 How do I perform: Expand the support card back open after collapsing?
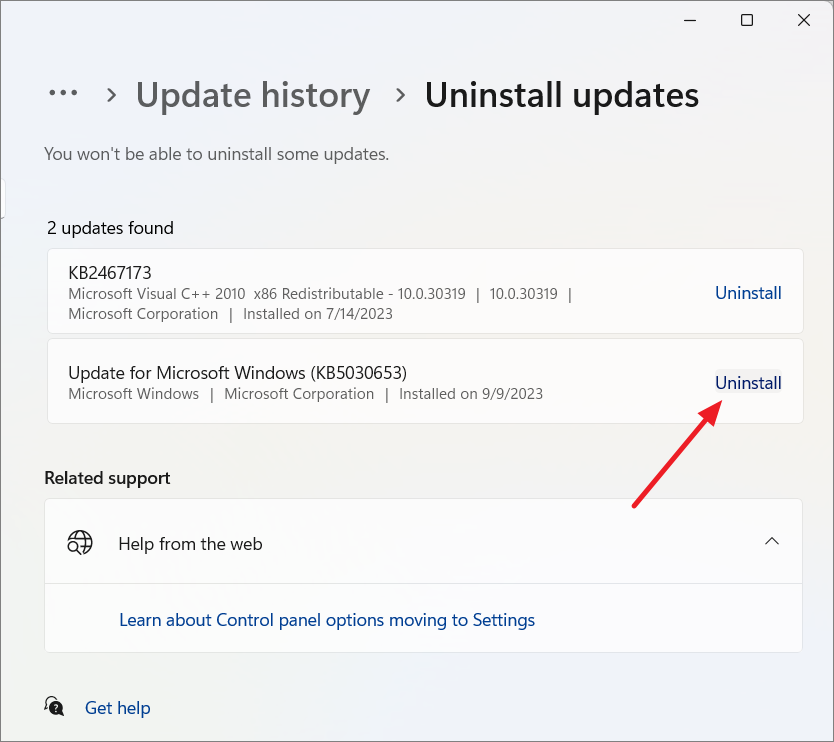772,541
